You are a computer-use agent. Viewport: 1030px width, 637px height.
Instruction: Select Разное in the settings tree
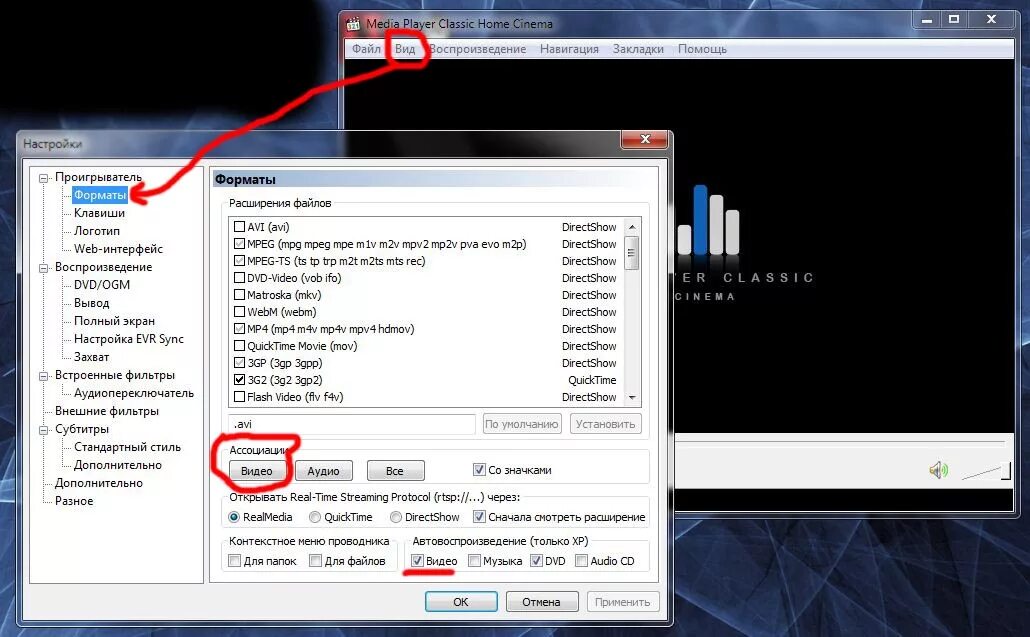pyautogui.click(x=74, y=500)
